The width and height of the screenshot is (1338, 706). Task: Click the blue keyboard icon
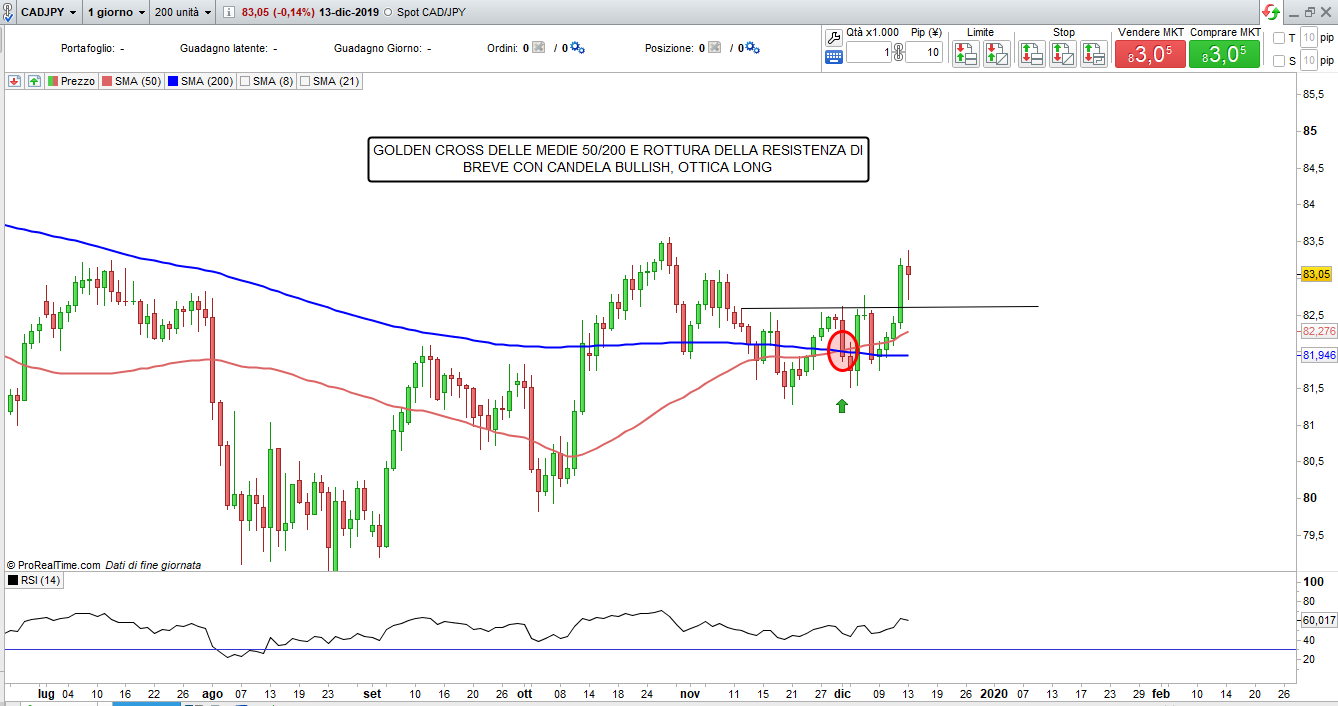[834, 57]
